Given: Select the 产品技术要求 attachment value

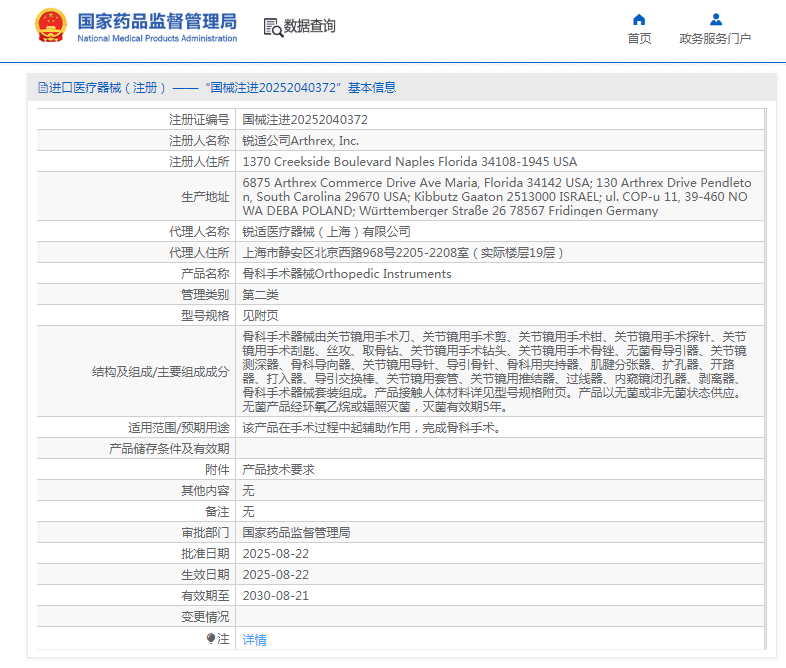Looking at the screenshot, I should [279, 470].
